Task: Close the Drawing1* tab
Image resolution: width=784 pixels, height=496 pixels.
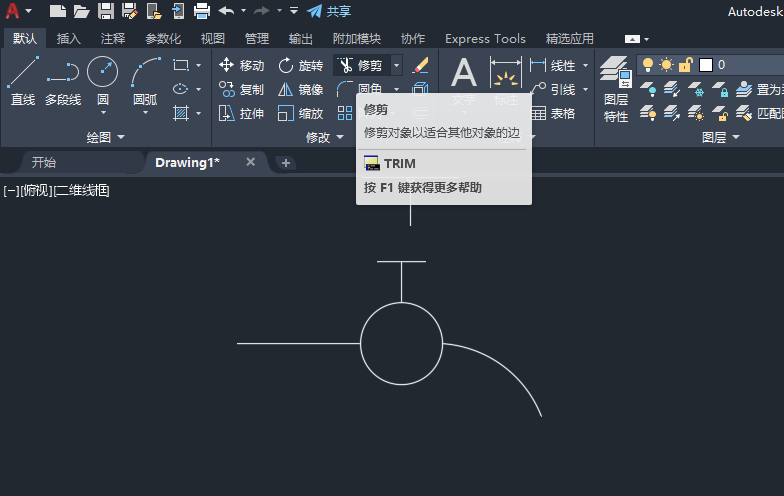Action: click(250, 162)
